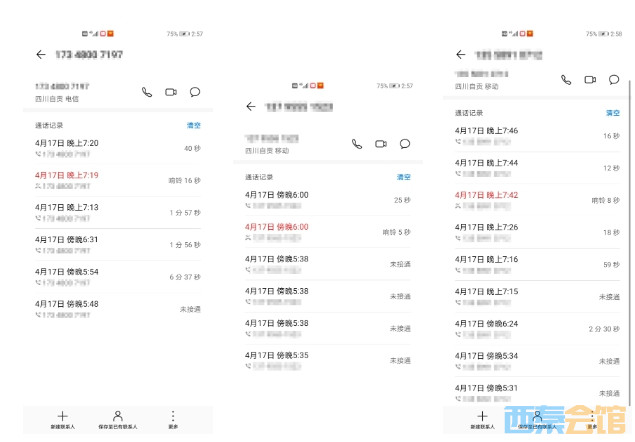Tap 保存至已有联系人 in the left bottom bar
This screenshot has height=442, width=635.
(118, 420)
